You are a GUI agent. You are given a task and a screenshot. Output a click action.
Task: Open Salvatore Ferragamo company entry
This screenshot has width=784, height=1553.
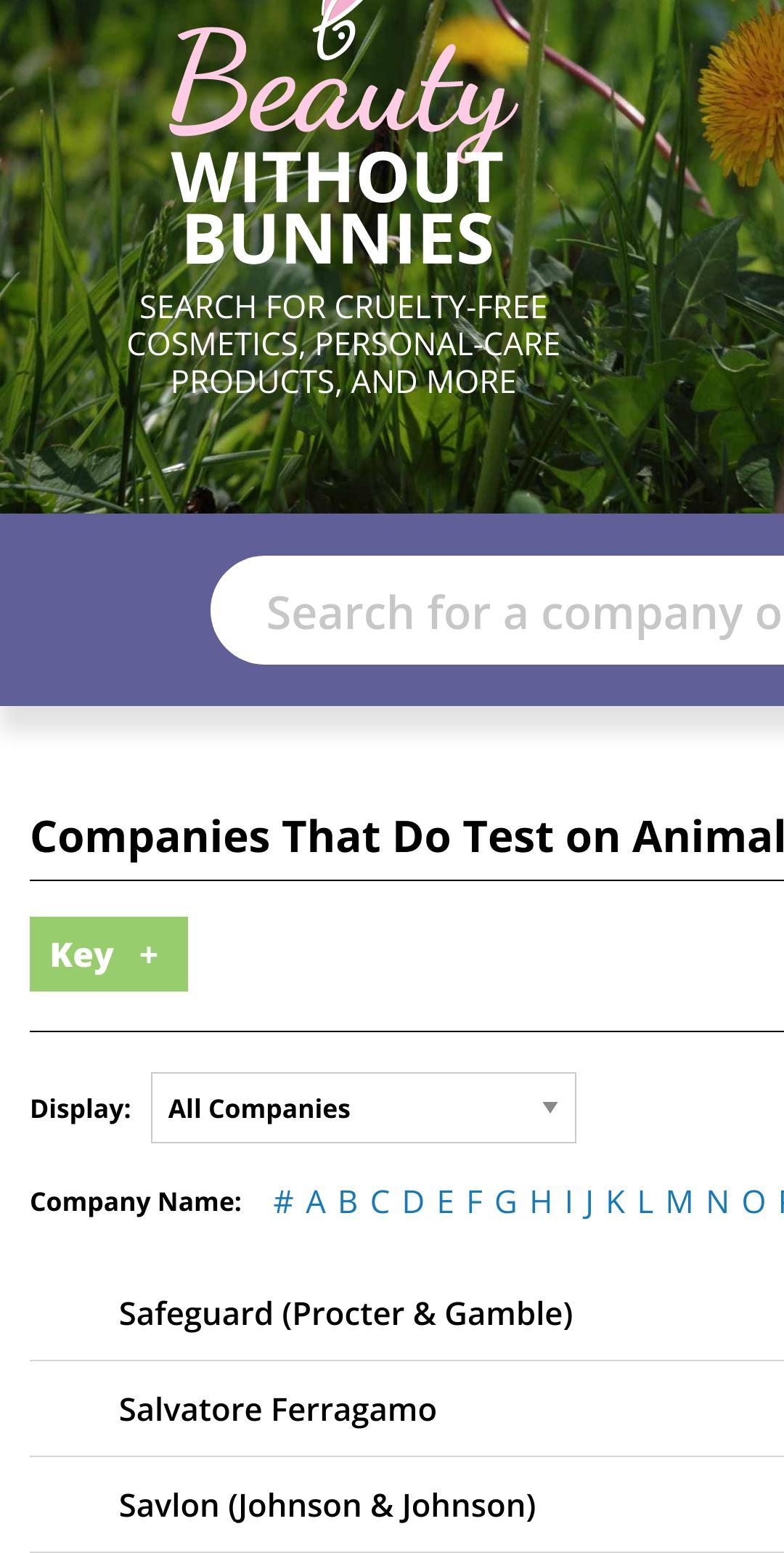(278, 1408)
